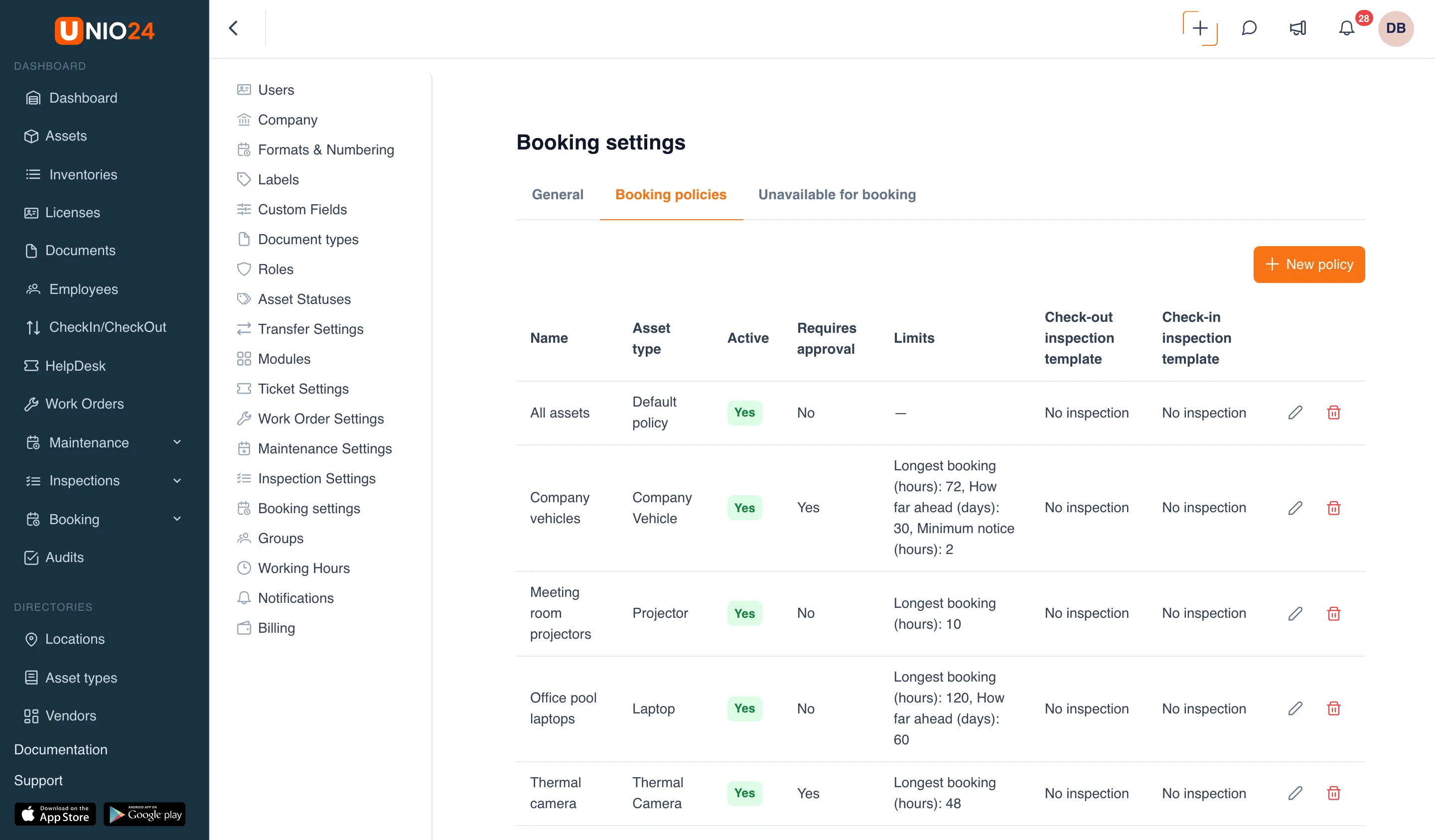1435x840 pixels.
Task: Delete the Meeting room projectors policy
Action: (x=1334, y=613)
